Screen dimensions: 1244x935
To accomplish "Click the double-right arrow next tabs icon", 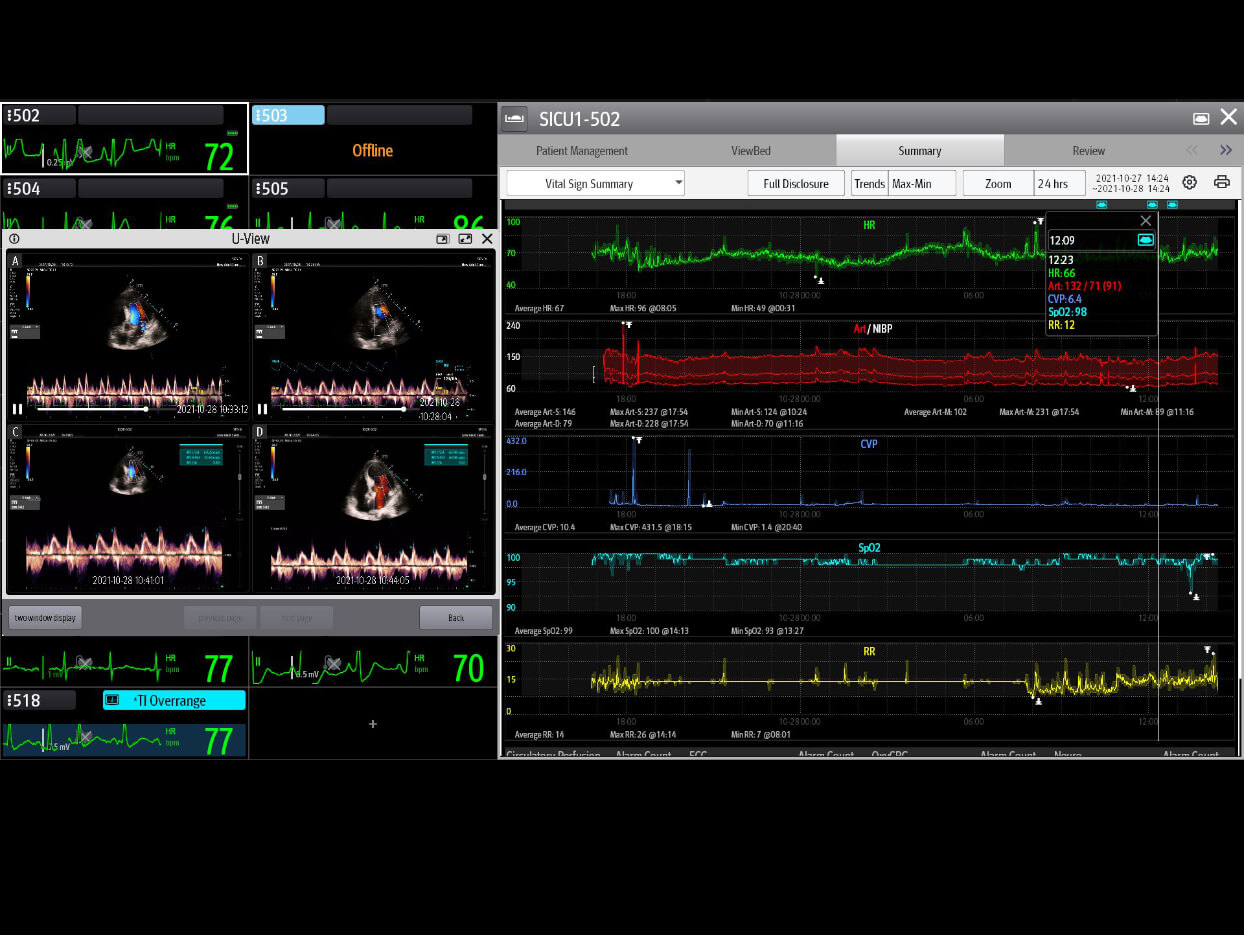I will pyautogui.click(x=1226, y=151).
